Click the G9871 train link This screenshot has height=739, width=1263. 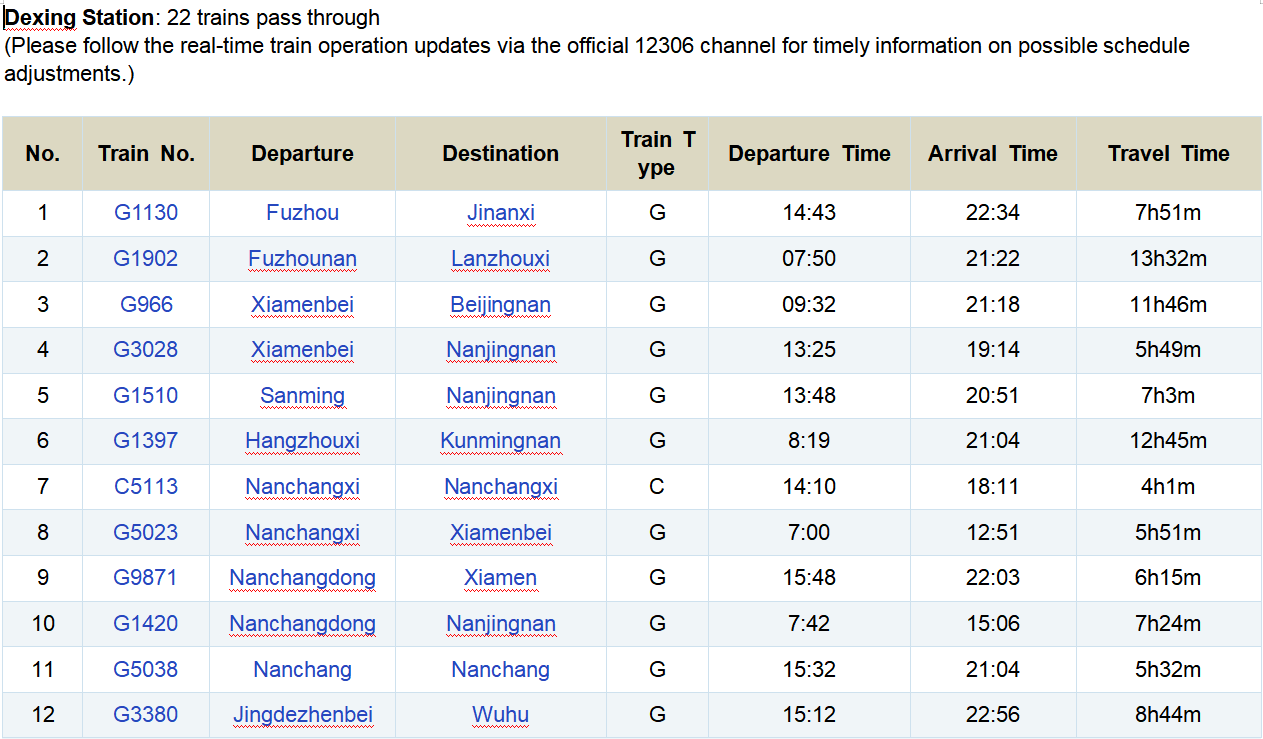[145, 577]
